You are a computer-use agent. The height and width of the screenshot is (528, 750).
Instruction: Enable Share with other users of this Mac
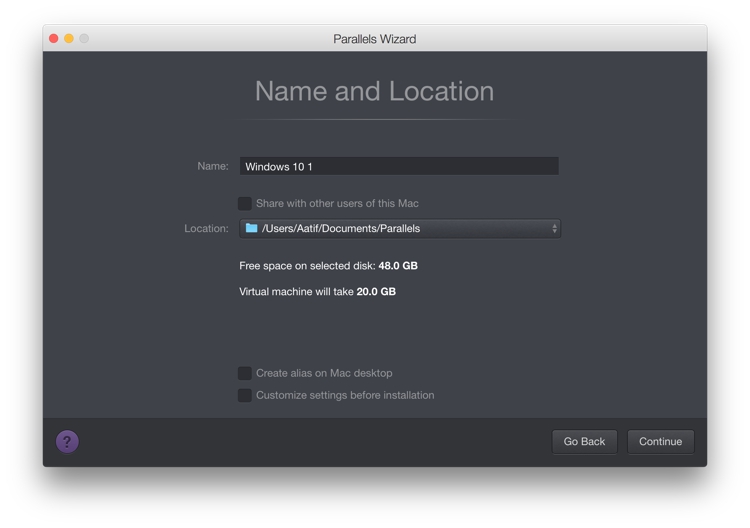pyautogui.click(x=245, y=203)
